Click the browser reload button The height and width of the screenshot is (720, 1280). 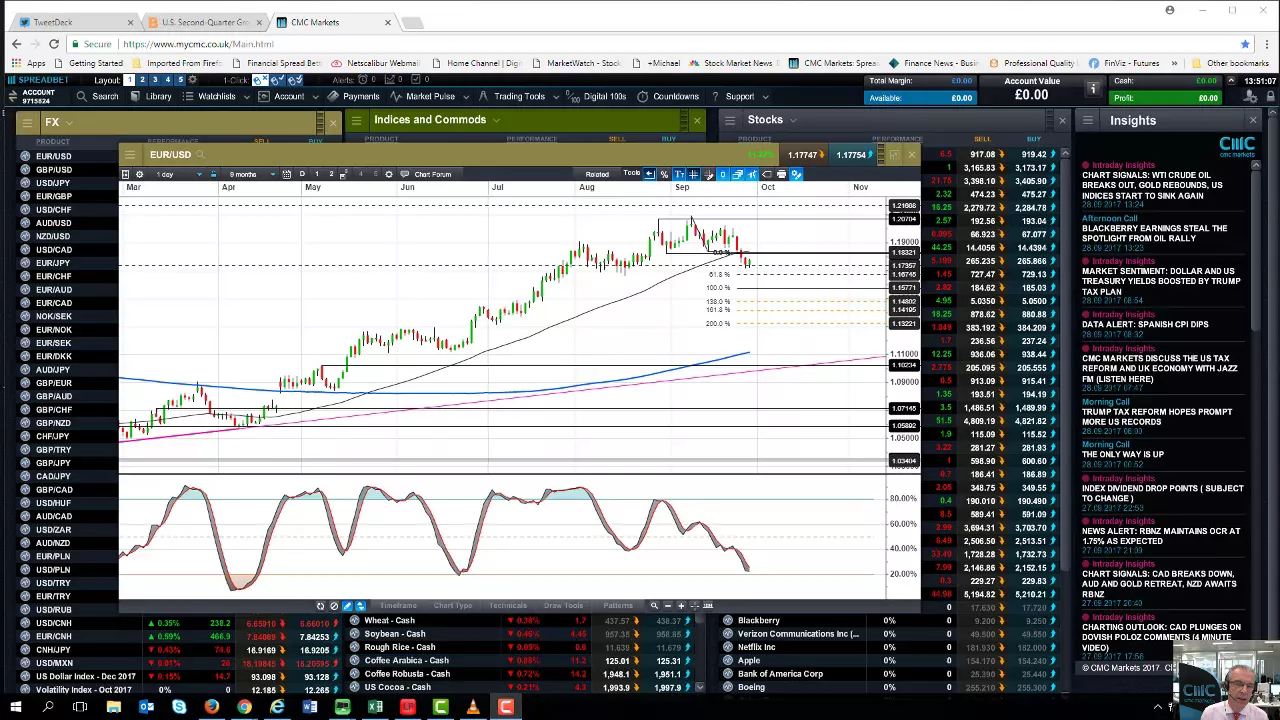tap(54, 44)
